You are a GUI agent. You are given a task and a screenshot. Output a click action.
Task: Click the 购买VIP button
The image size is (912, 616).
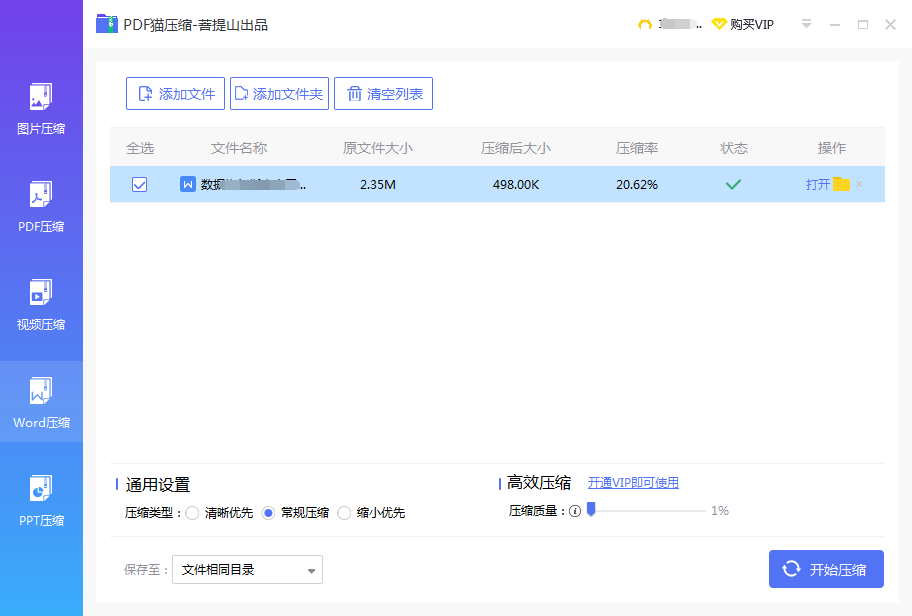coord(743,24)
